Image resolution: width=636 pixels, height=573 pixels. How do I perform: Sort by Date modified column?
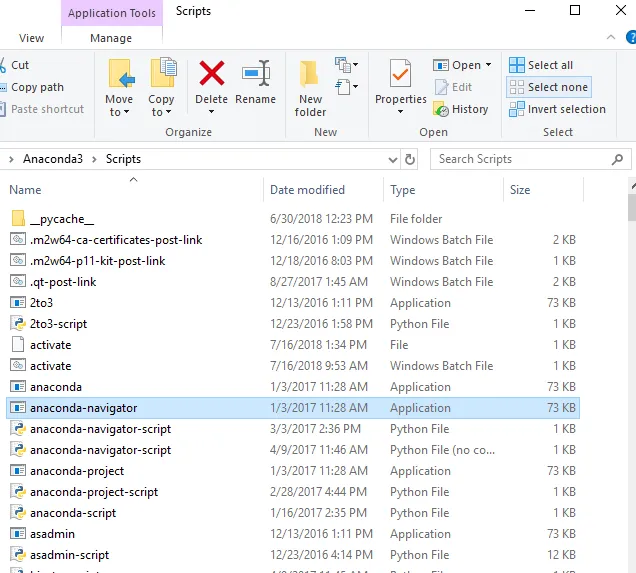tap(307, 190)
